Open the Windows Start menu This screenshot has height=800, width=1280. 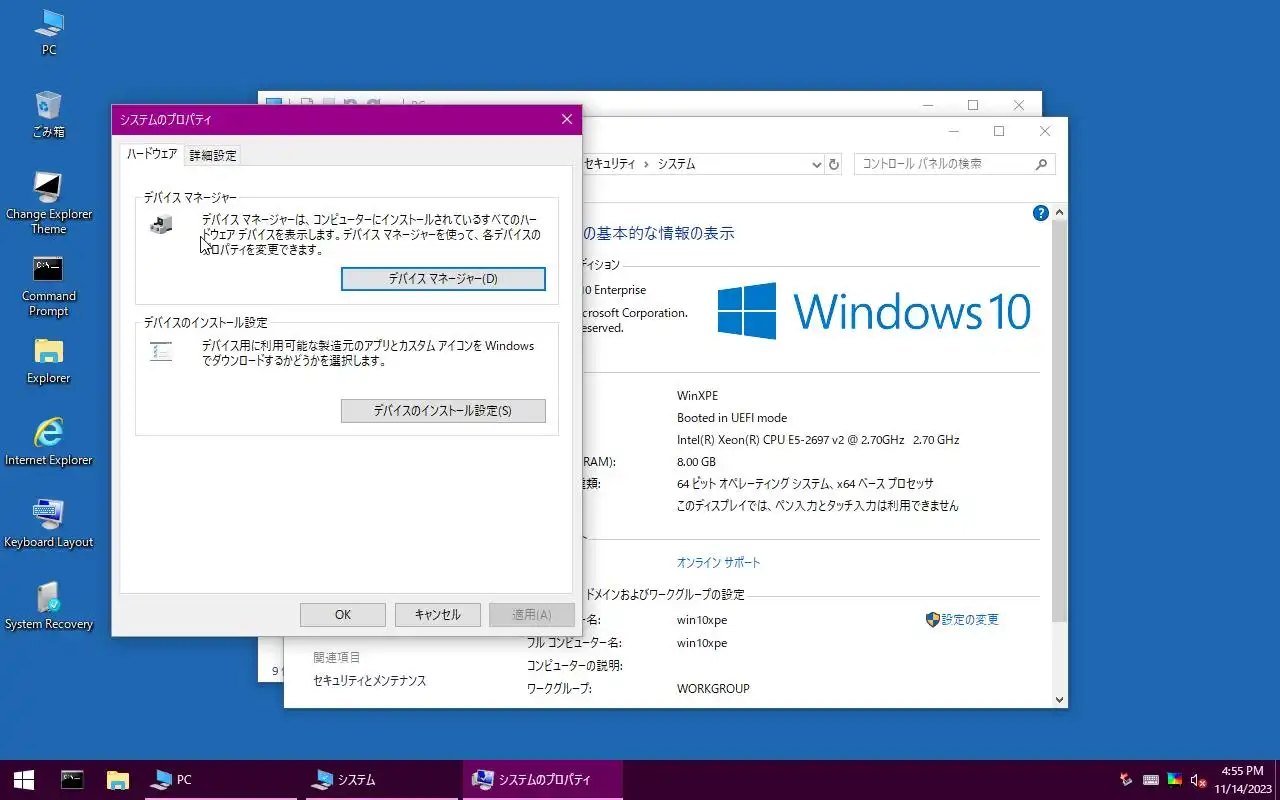(24, 780)
